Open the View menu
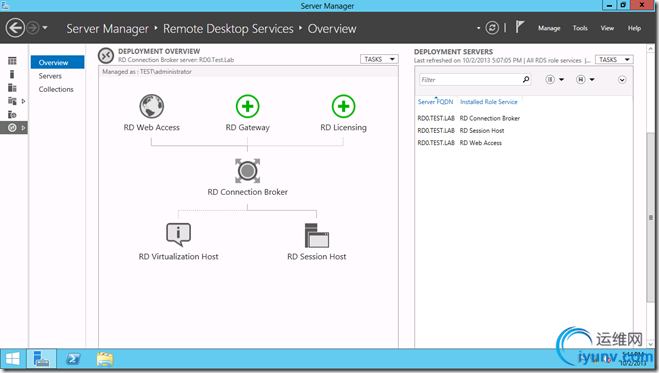659x373 pixels. pyautogui.click(x=607, y=28)
